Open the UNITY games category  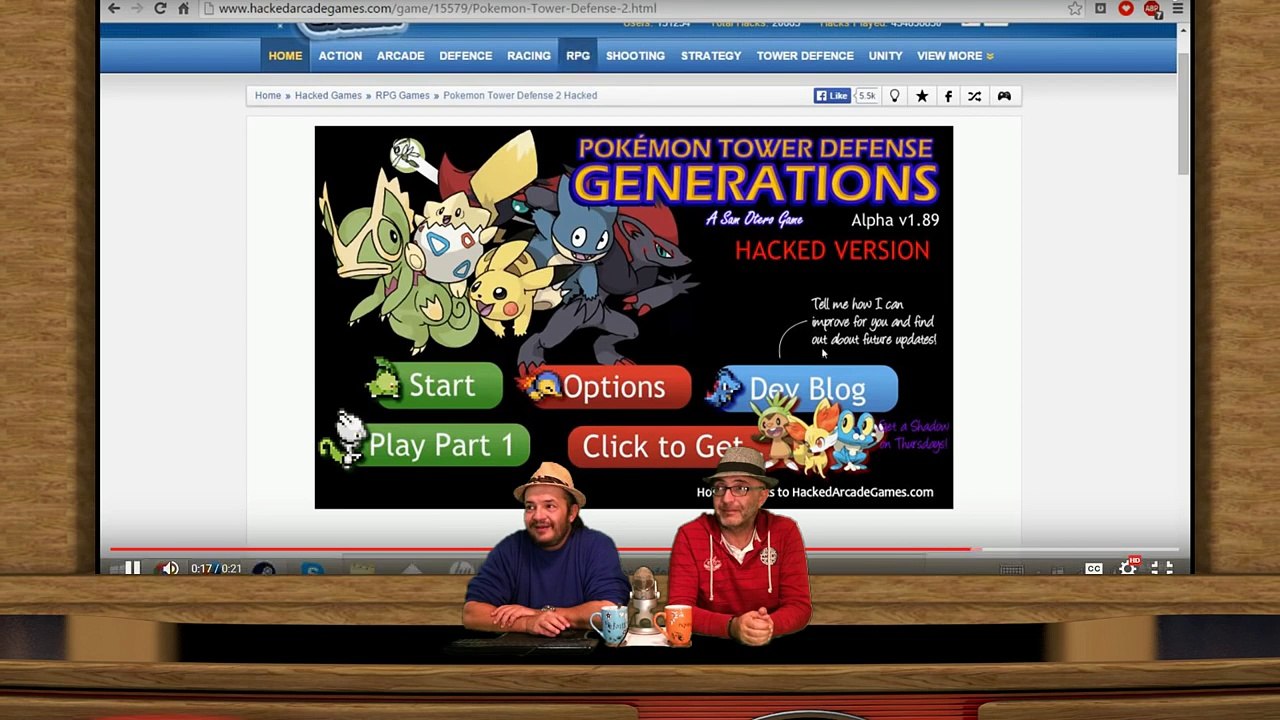[x=885, y=56]
